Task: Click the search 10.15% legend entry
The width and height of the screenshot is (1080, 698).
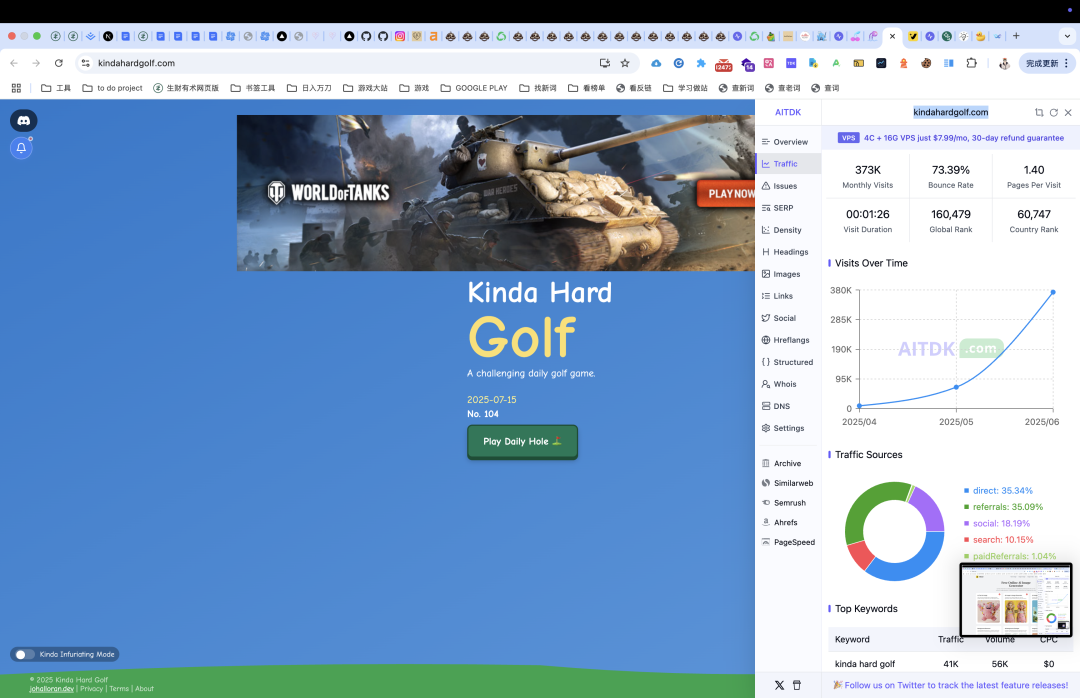Action: point(998,540)
